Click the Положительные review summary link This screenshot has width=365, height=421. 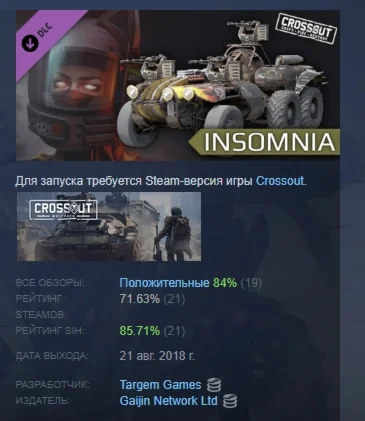click(x=164, y=283)
